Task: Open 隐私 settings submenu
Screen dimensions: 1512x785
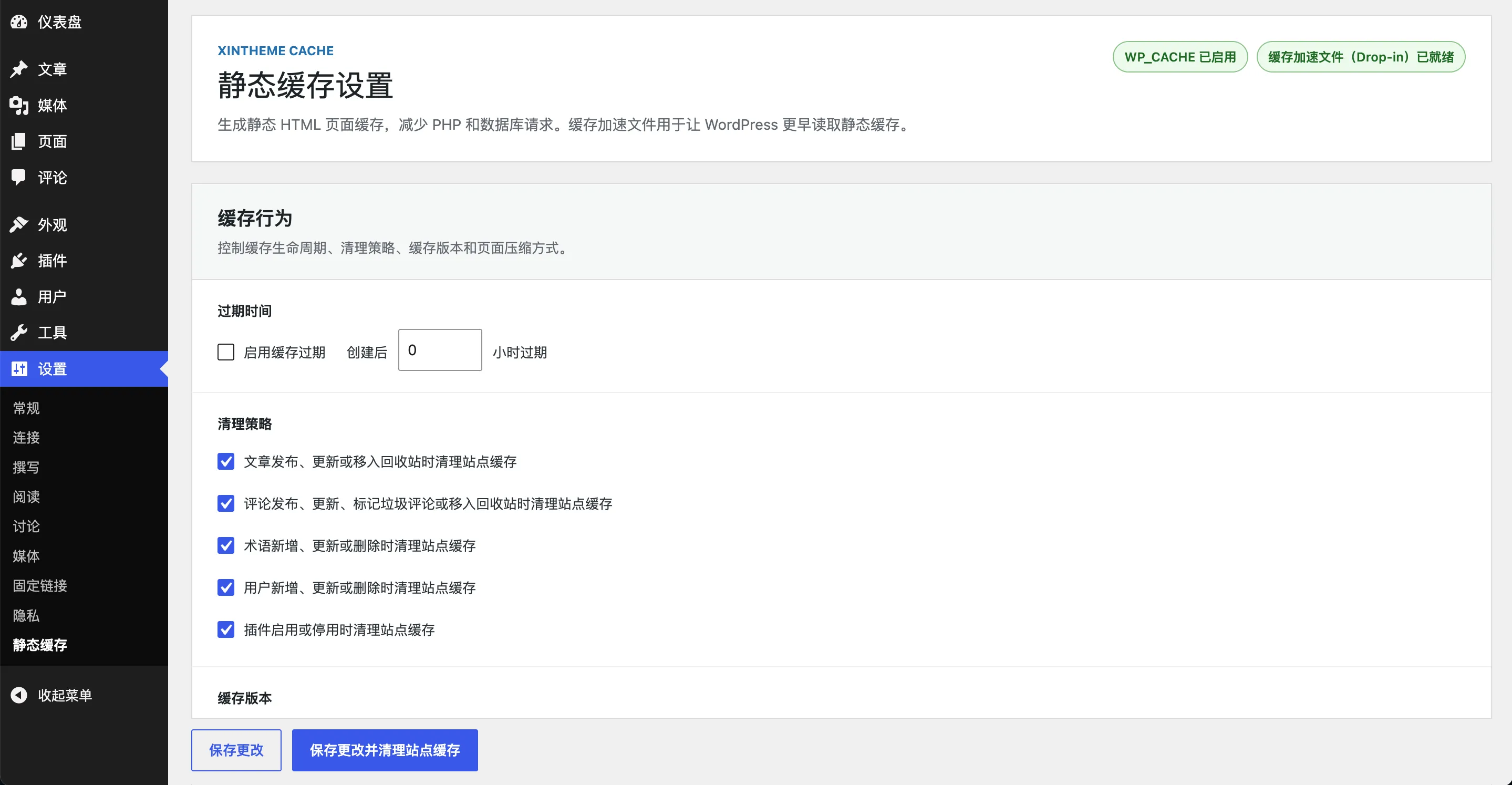Action: click(26, 615)
